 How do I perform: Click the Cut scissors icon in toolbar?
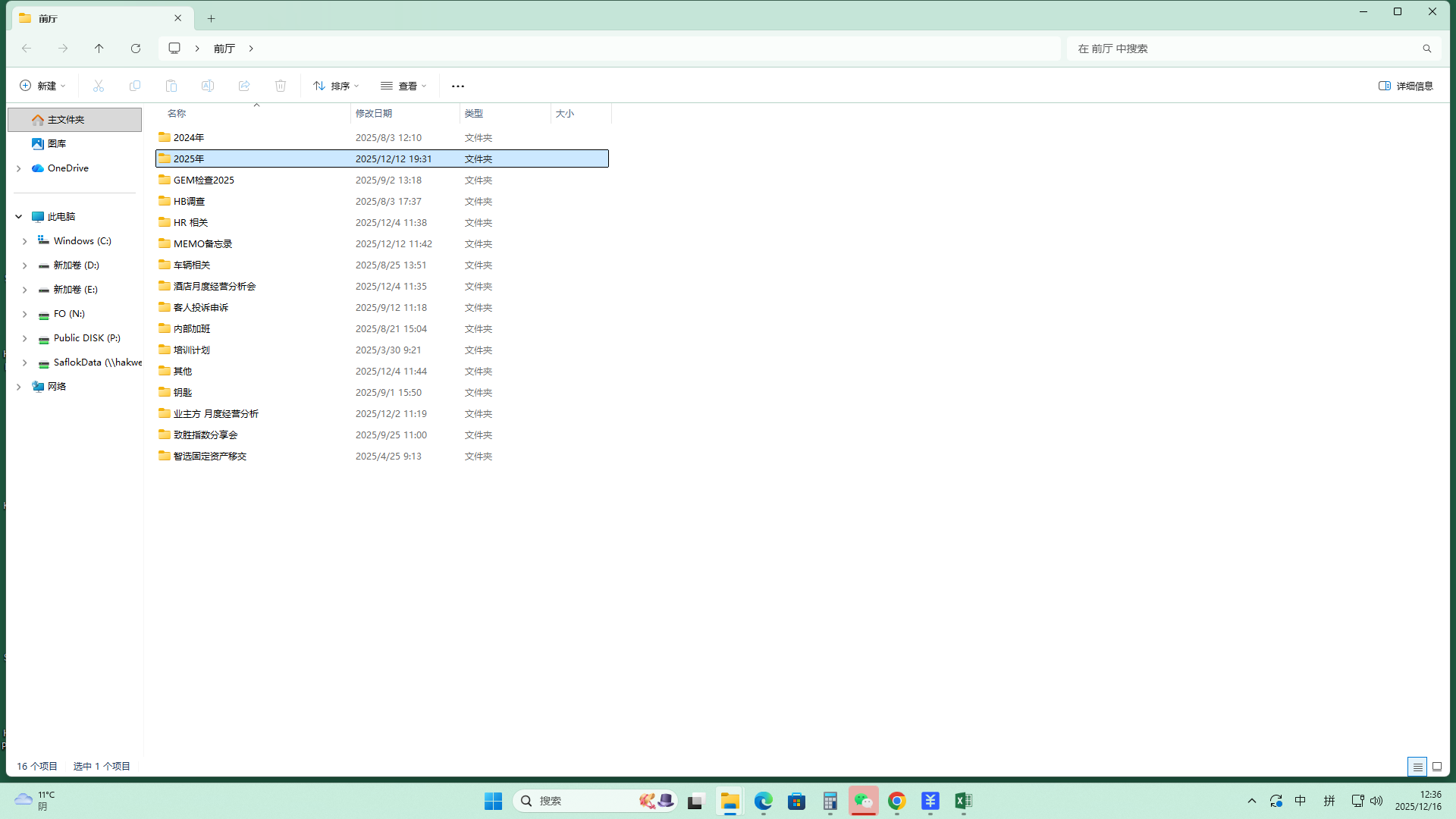click(x=99, y=86)
